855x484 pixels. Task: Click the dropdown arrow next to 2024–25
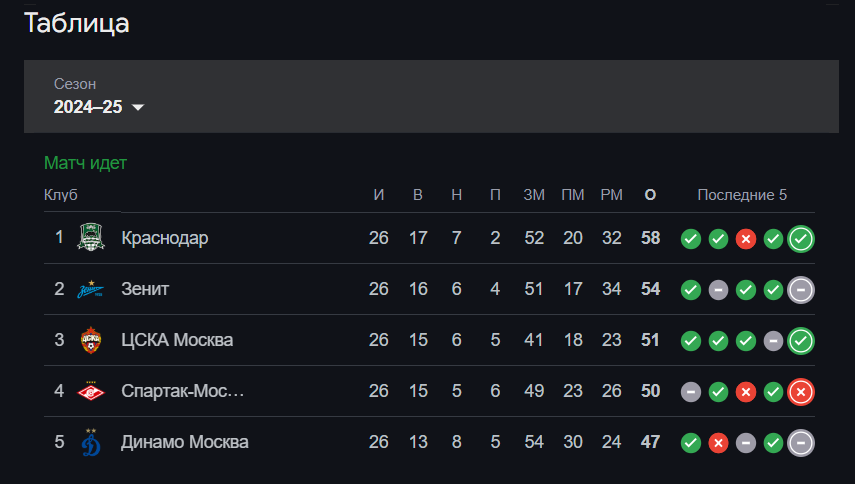coord(138,107)
